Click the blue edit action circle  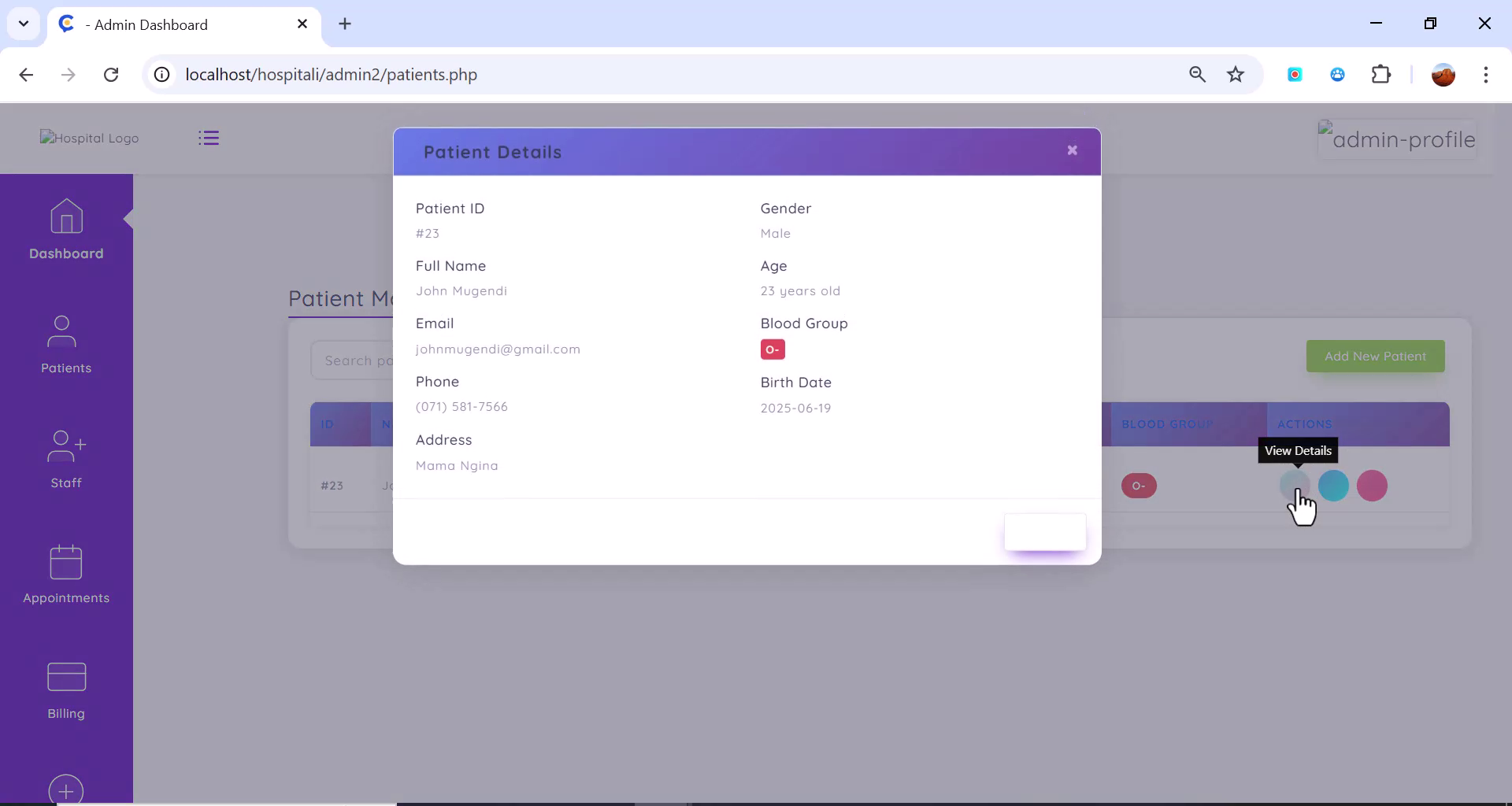click(x=1333, y=486)
